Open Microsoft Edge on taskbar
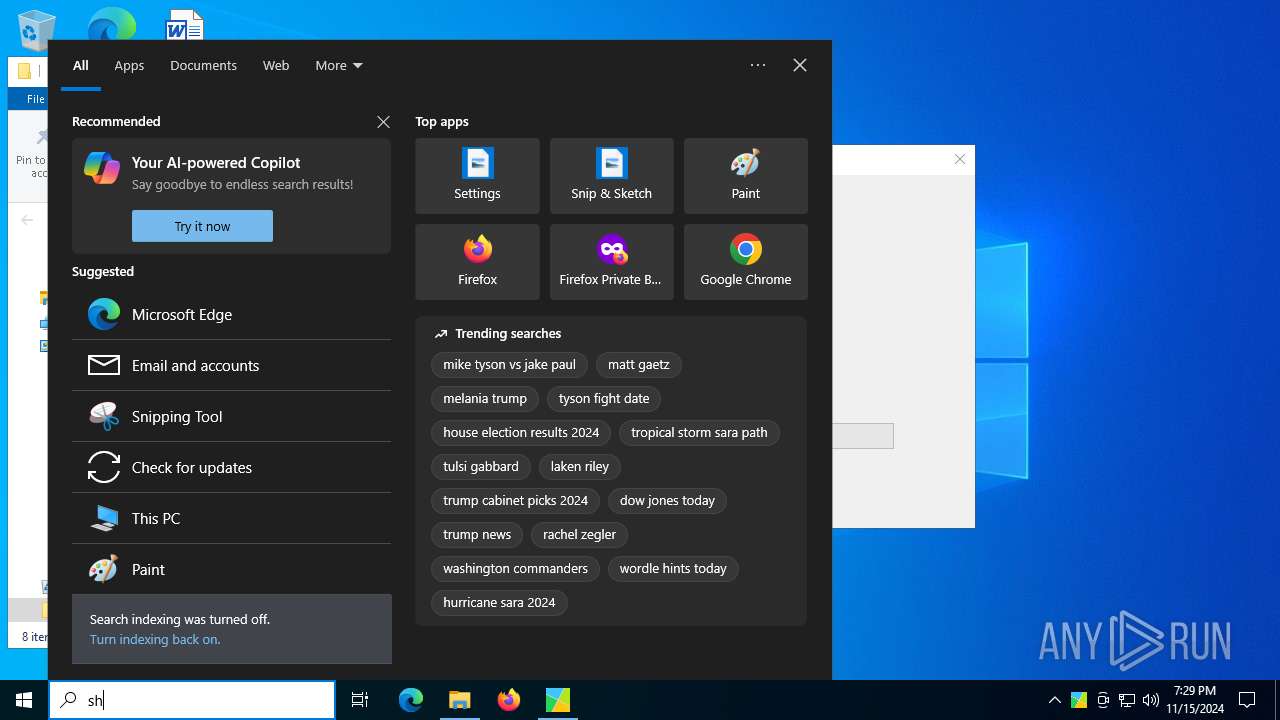The height and width of the screenshot is (720, 1280). (411, 700)
